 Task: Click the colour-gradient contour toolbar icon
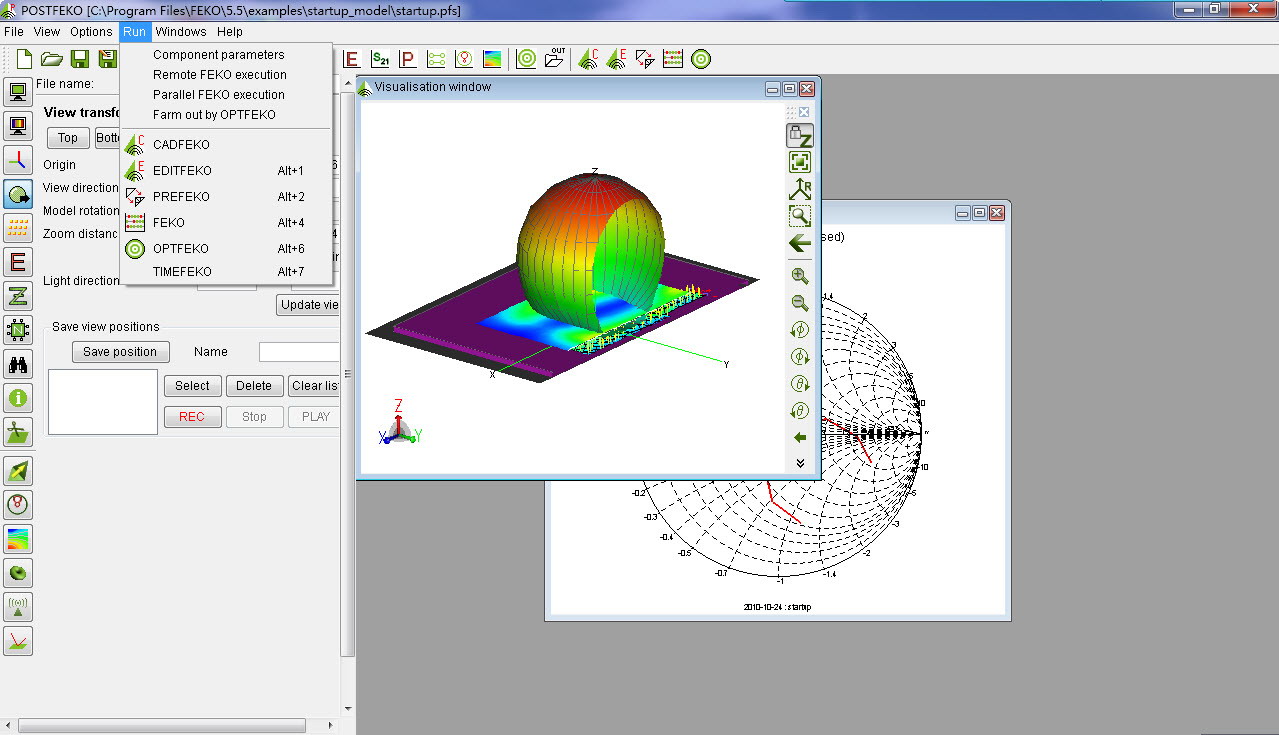point(492,59)
